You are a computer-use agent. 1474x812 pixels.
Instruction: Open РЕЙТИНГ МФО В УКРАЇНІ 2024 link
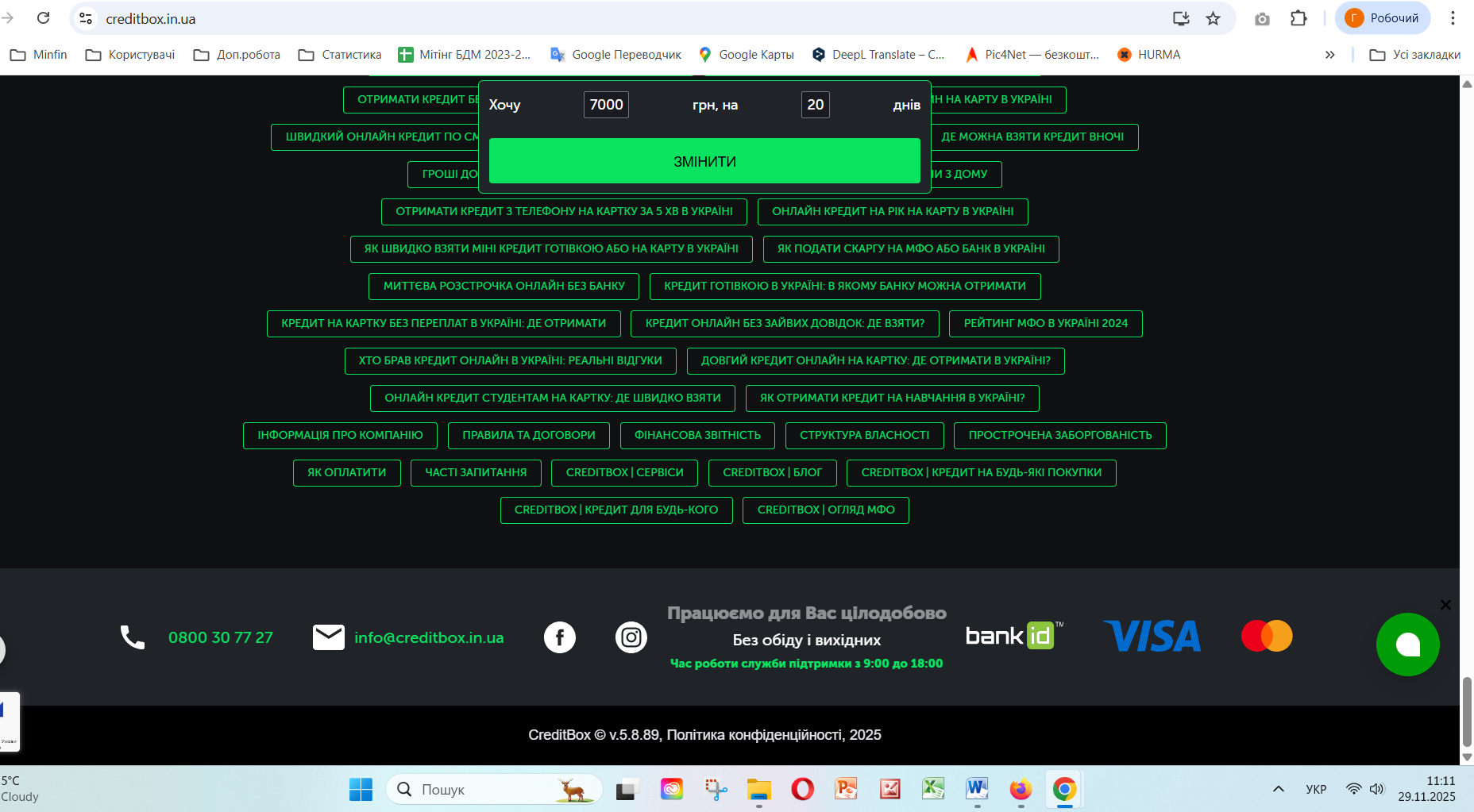pyautogui.click(x=1045, y=324)
